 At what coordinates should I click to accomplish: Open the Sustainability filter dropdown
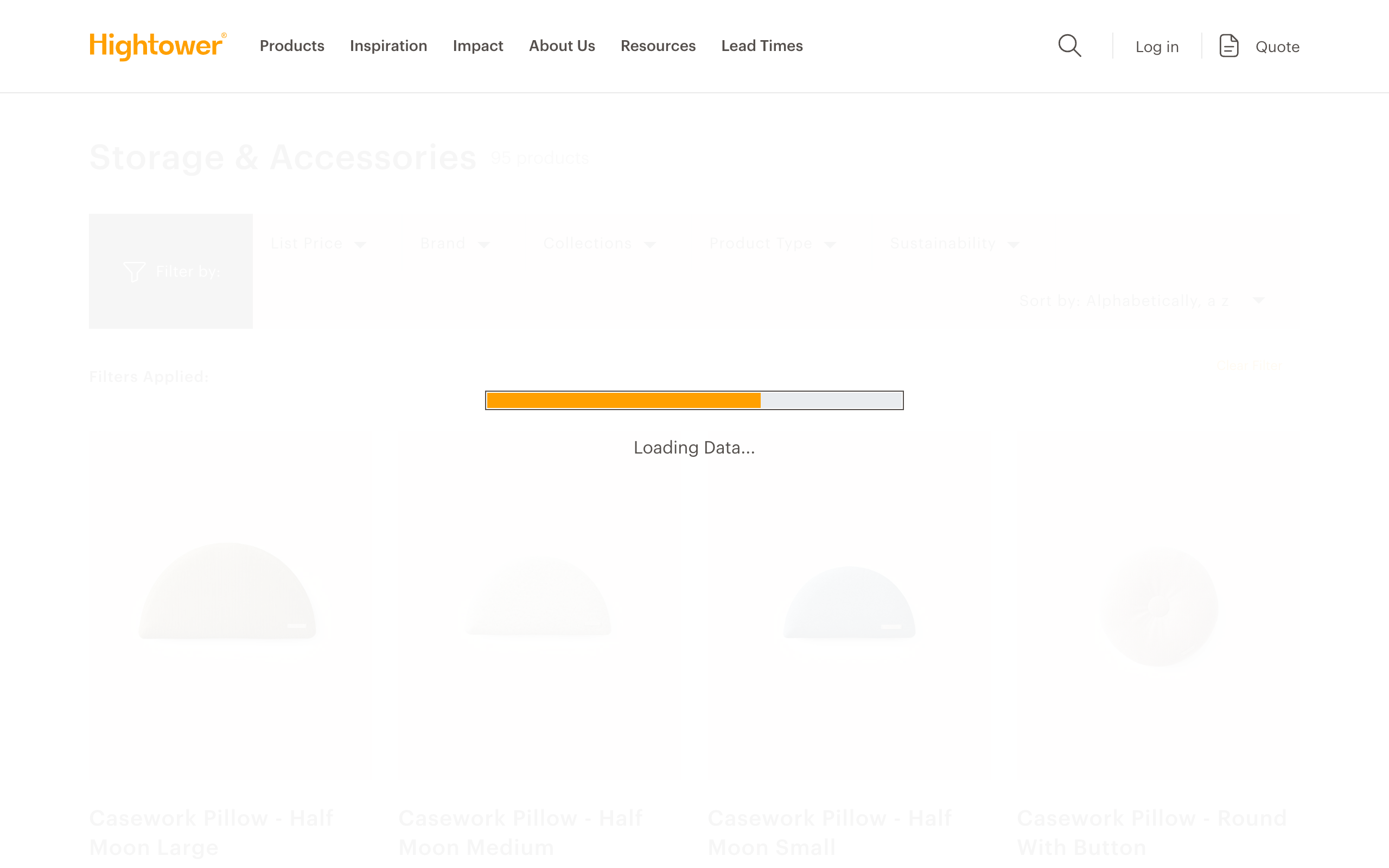pos(954,243)
